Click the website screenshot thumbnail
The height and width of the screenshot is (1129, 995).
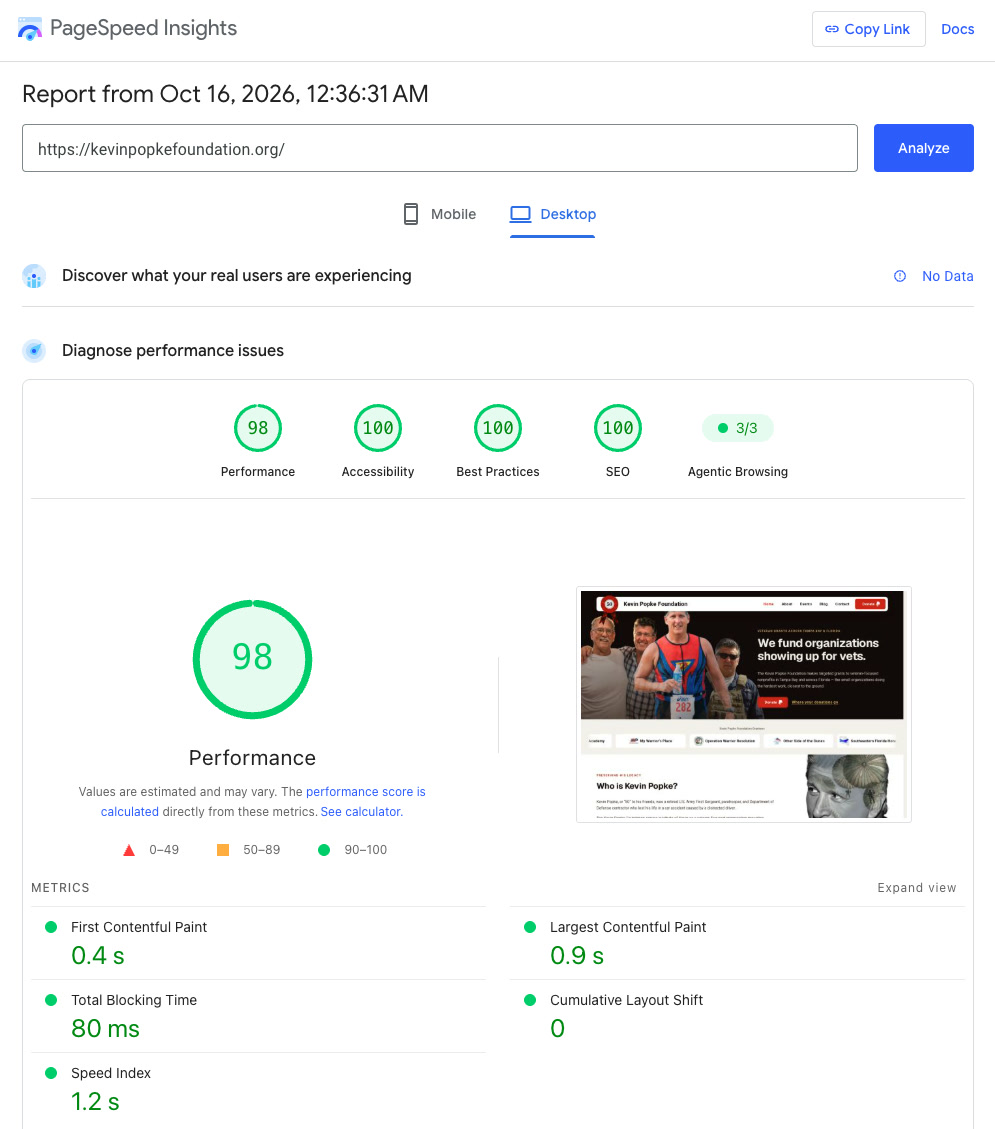pyautogui.click(x=744, y=704)
